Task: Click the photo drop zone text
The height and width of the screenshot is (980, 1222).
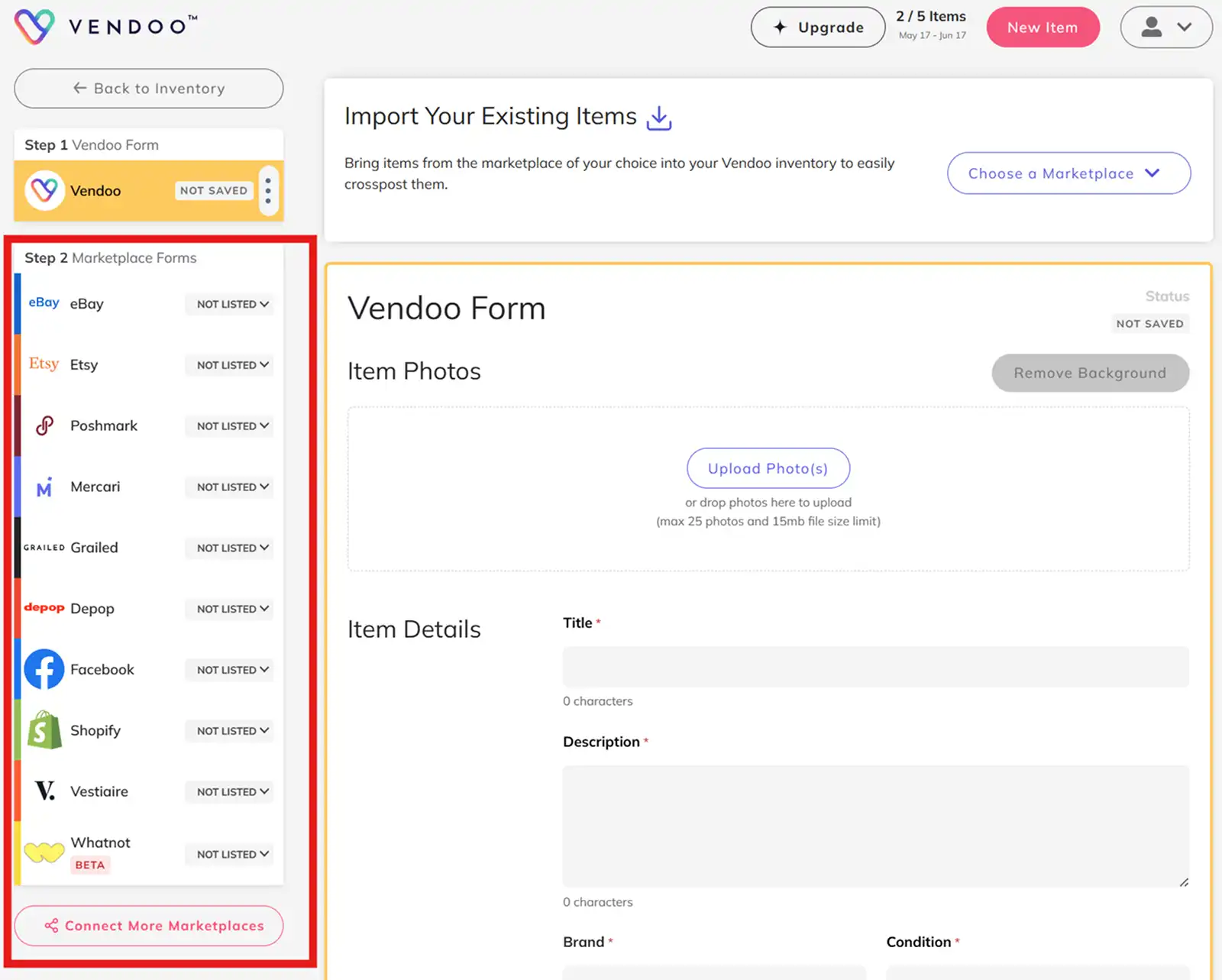Action: tap(768, 512)
